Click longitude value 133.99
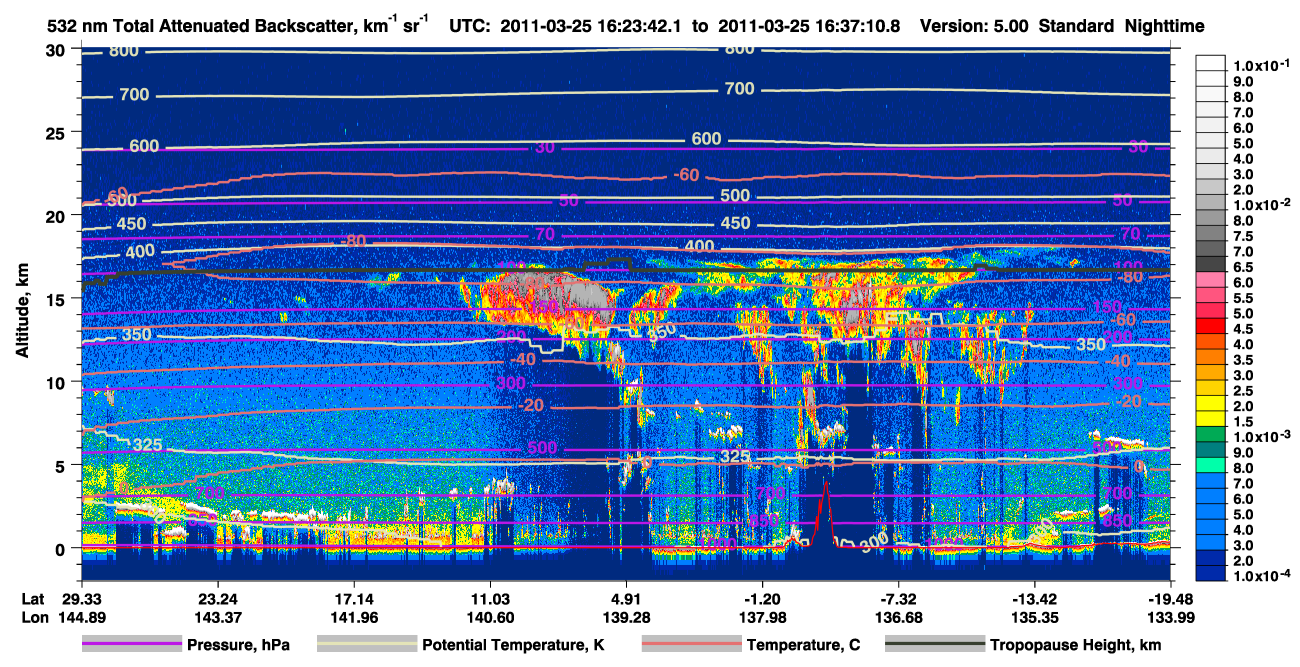 [x=1171, y=617]
